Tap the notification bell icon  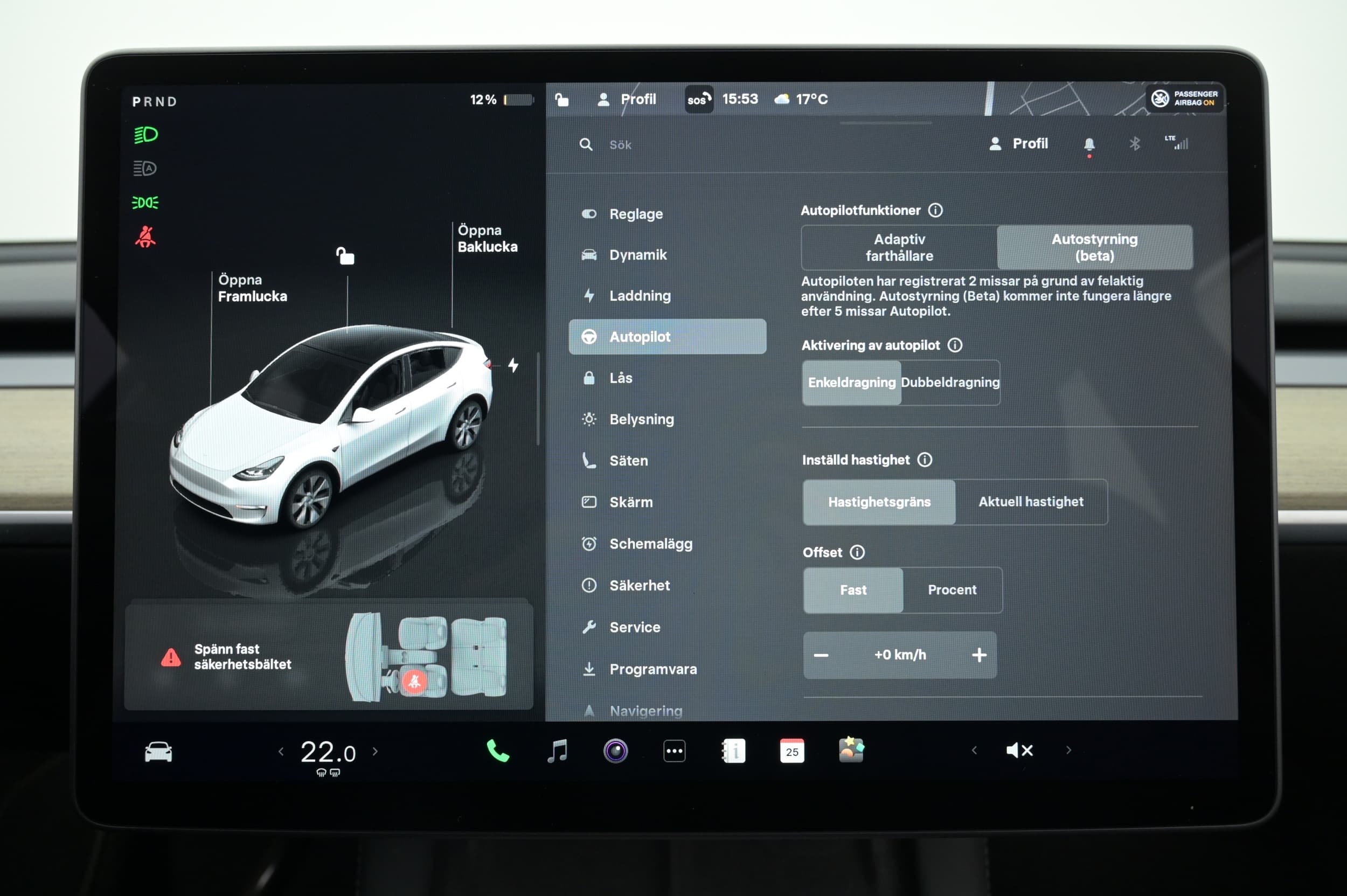(1089, 144)
